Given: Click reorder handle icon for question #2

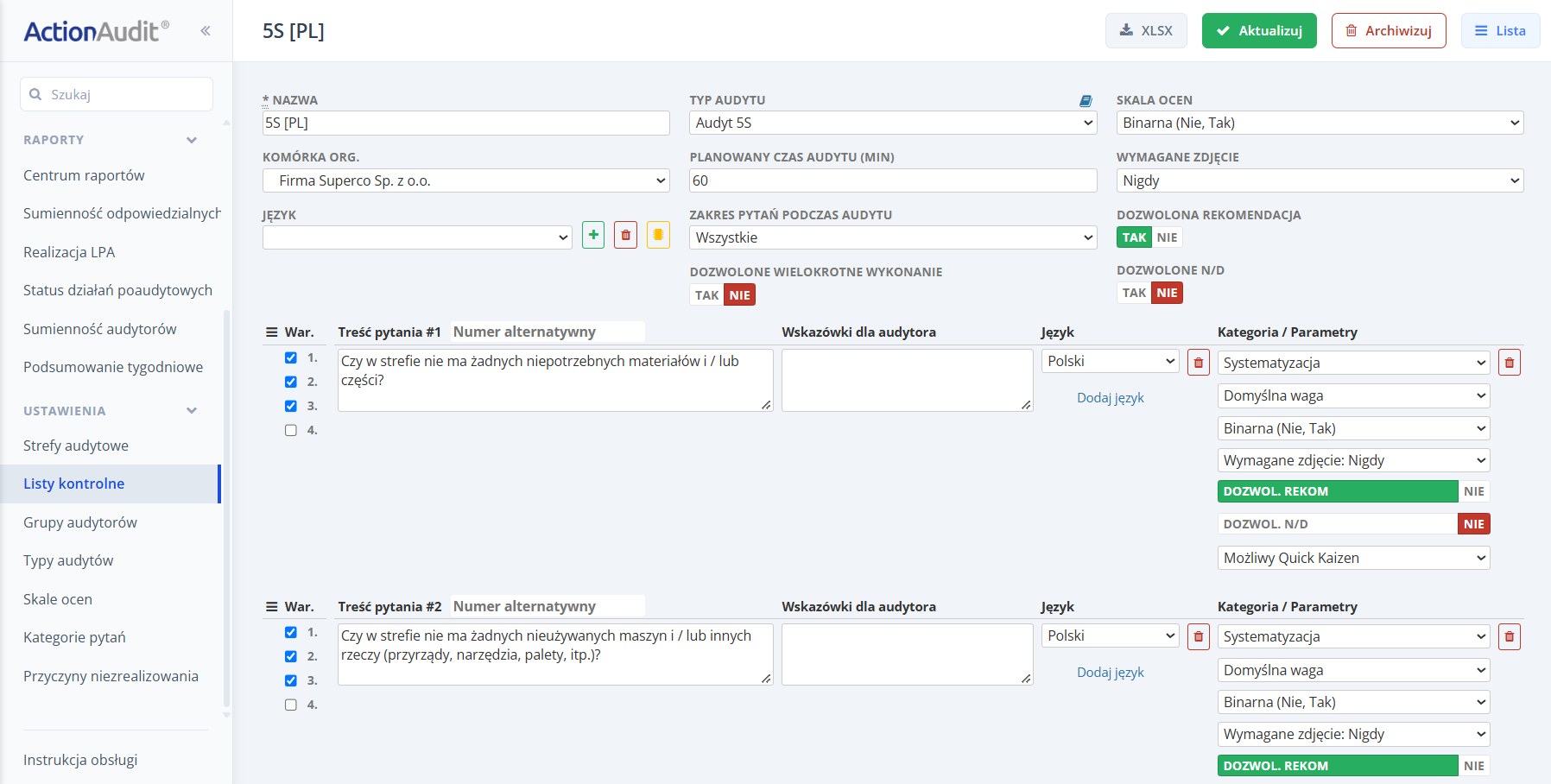Looking at the screenshot, I should tap(271, 607).
